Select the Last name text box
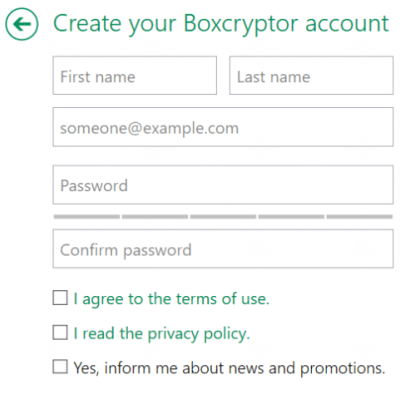The height and width of the screenshot is (400, 416). [x=311, y=76]
